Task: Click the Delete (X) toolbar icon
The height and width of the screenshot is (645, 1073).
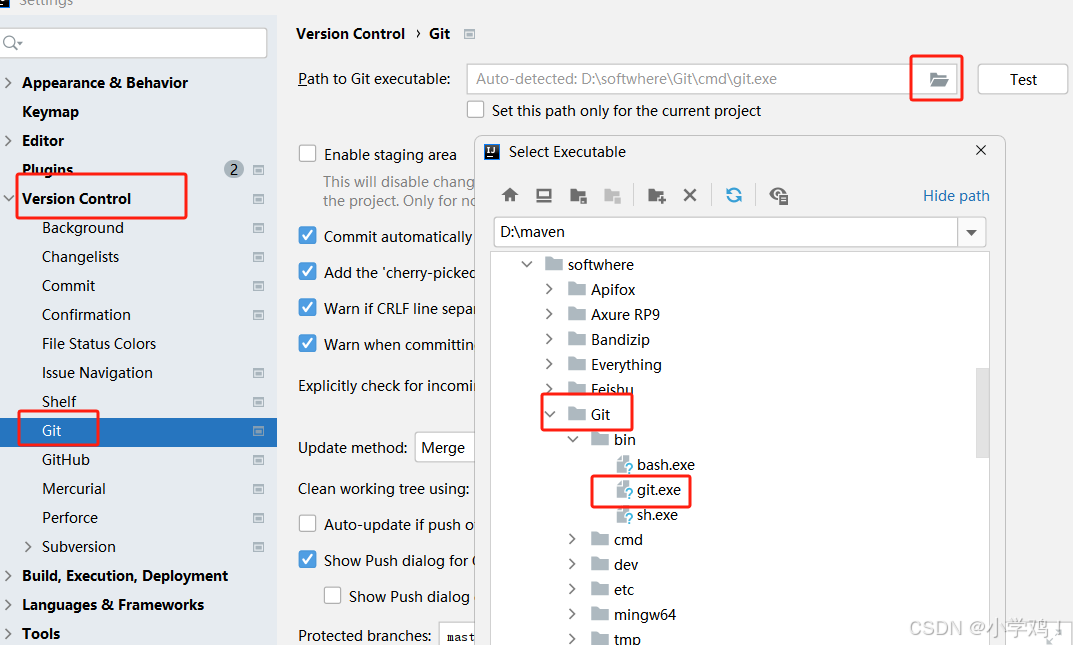Action: click(x=690, y=196)
